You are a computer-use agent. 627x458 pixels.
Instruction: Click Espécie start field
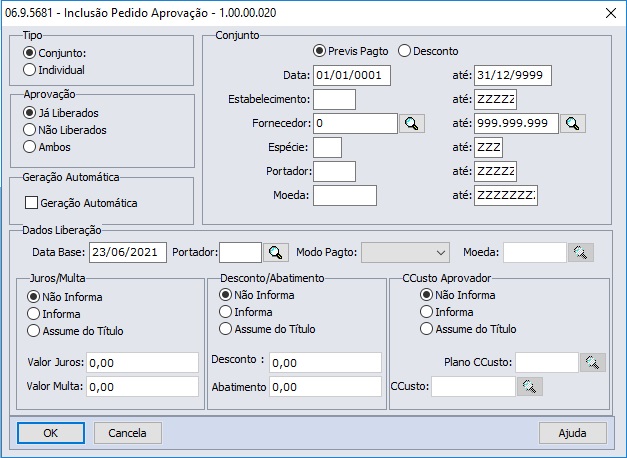[x=327, y=148]
